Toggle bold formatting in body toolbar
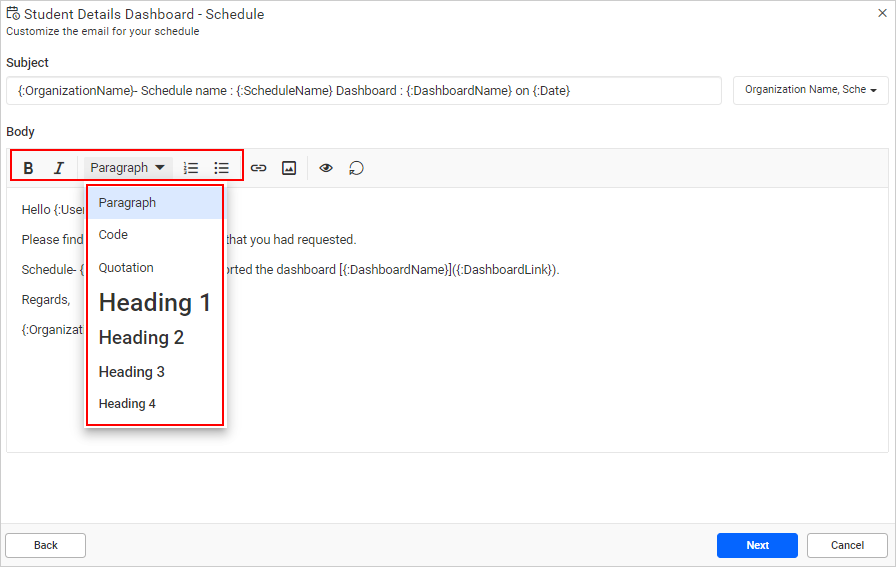Viewport: 896px width, 567px height. tap(28, 168)
